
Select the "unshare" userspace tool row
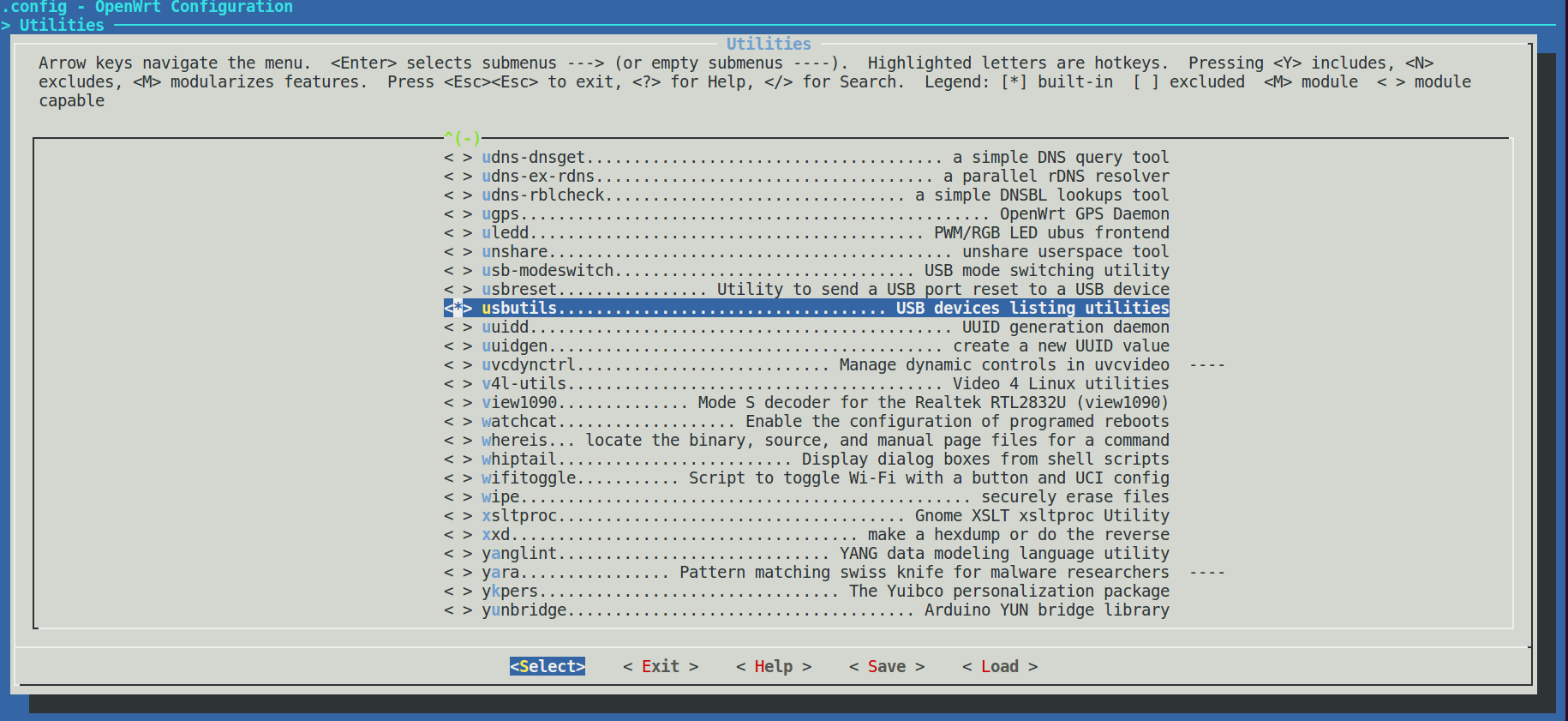tap(806, 252)
